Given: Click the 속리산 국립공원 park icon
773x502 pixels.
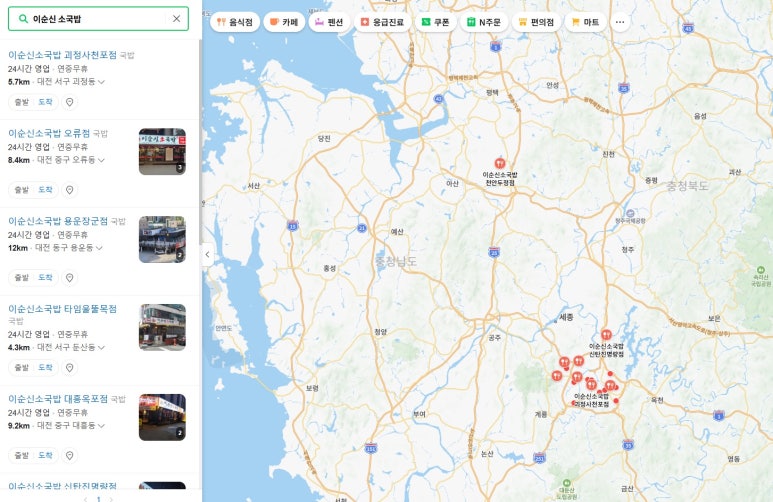Looking at the screenshot, I should click(761, 270).
